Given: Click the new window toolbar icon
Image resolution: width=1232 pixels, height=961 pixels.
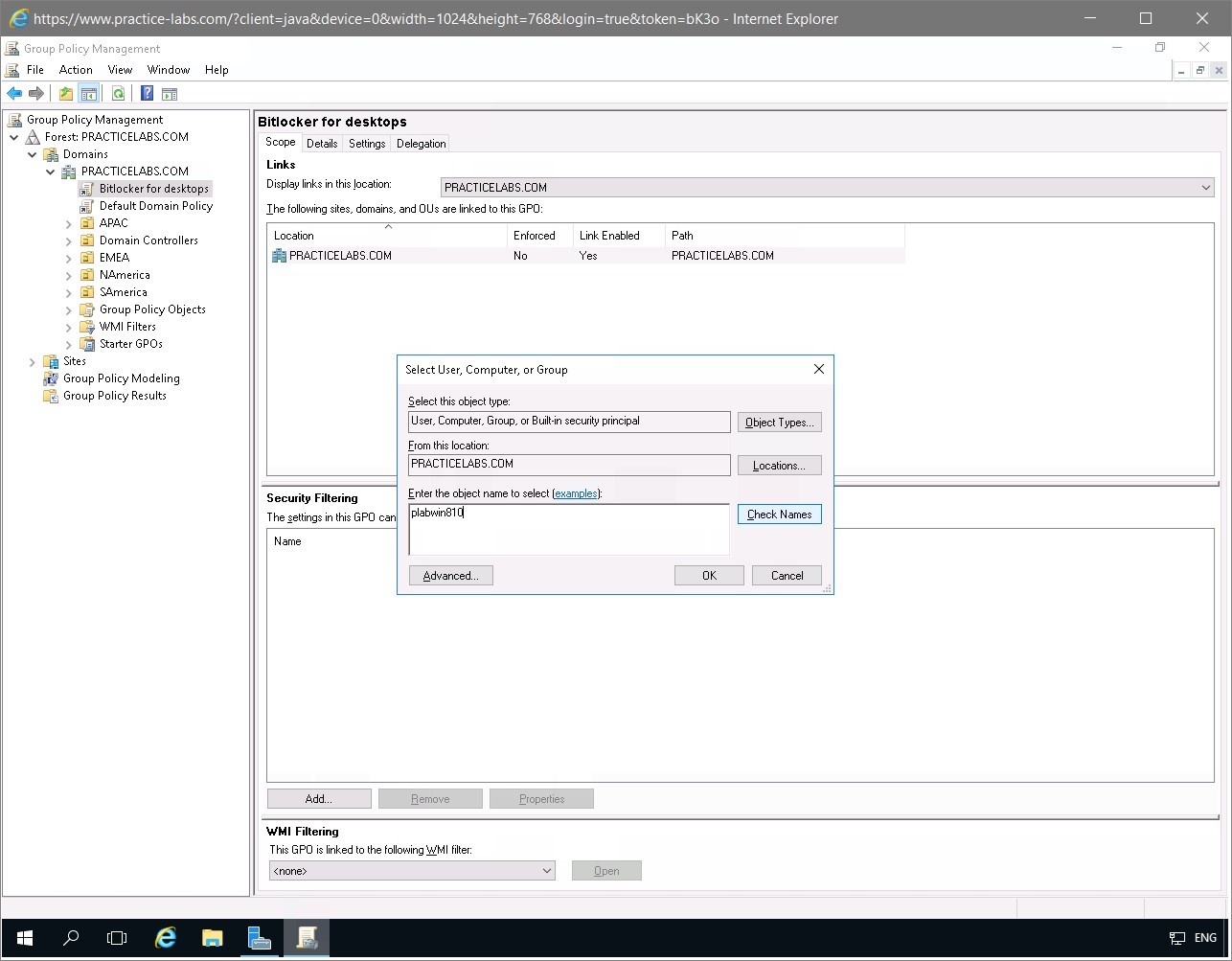Looking at the screenshot, I should (170, 93).
